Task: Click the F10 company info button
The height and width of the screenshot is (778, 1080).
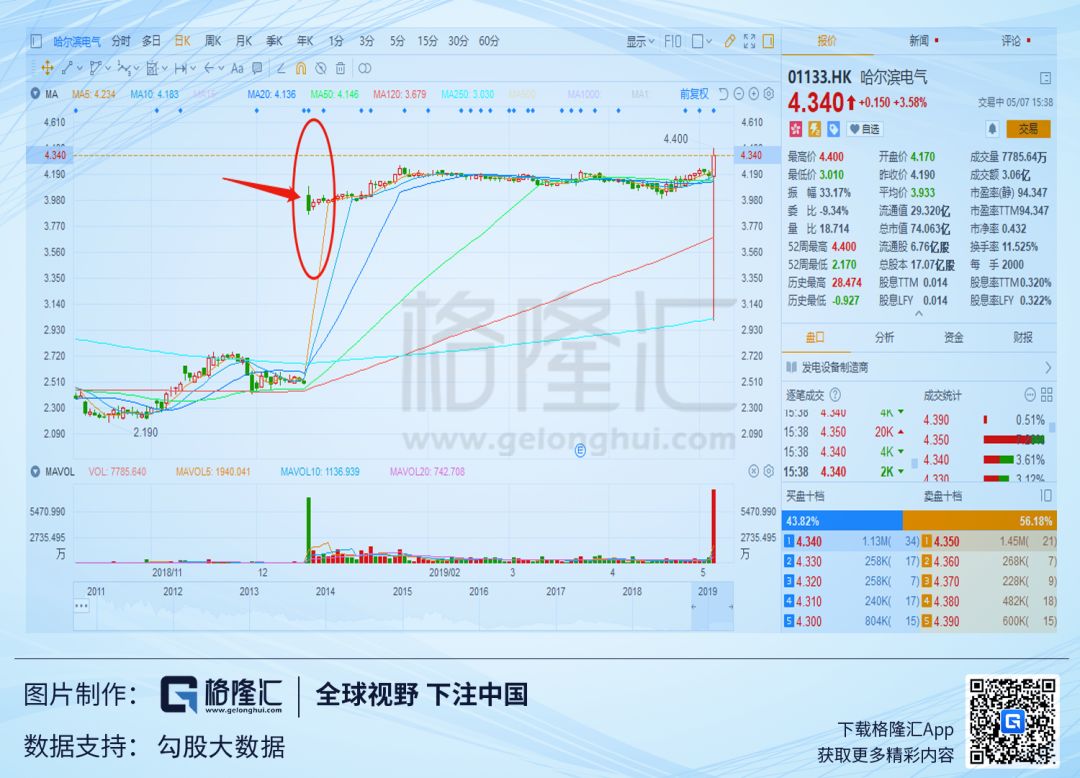Action: click(673, 41)
